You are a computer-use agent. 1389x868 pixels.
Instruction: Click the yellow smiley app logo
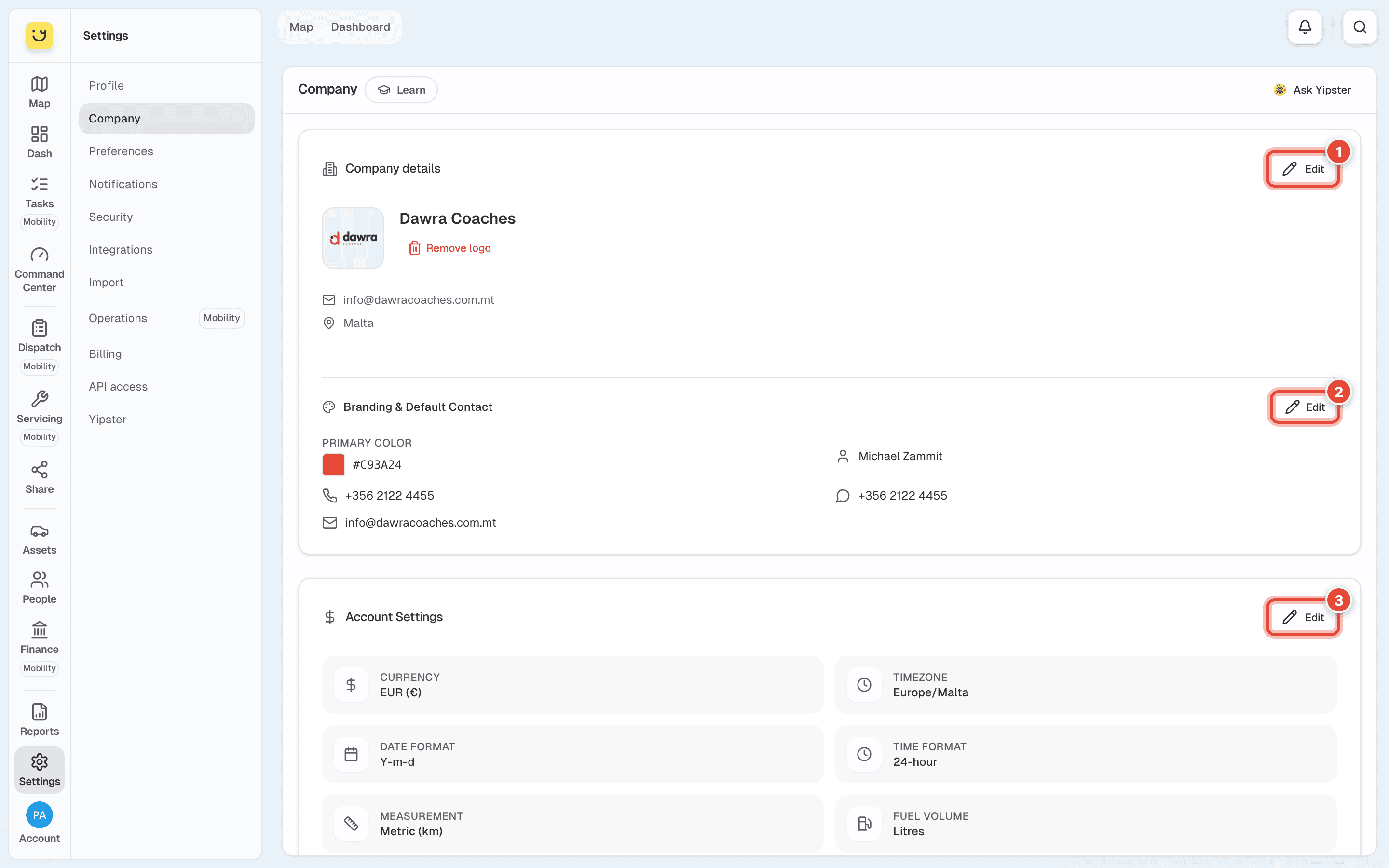39,36
